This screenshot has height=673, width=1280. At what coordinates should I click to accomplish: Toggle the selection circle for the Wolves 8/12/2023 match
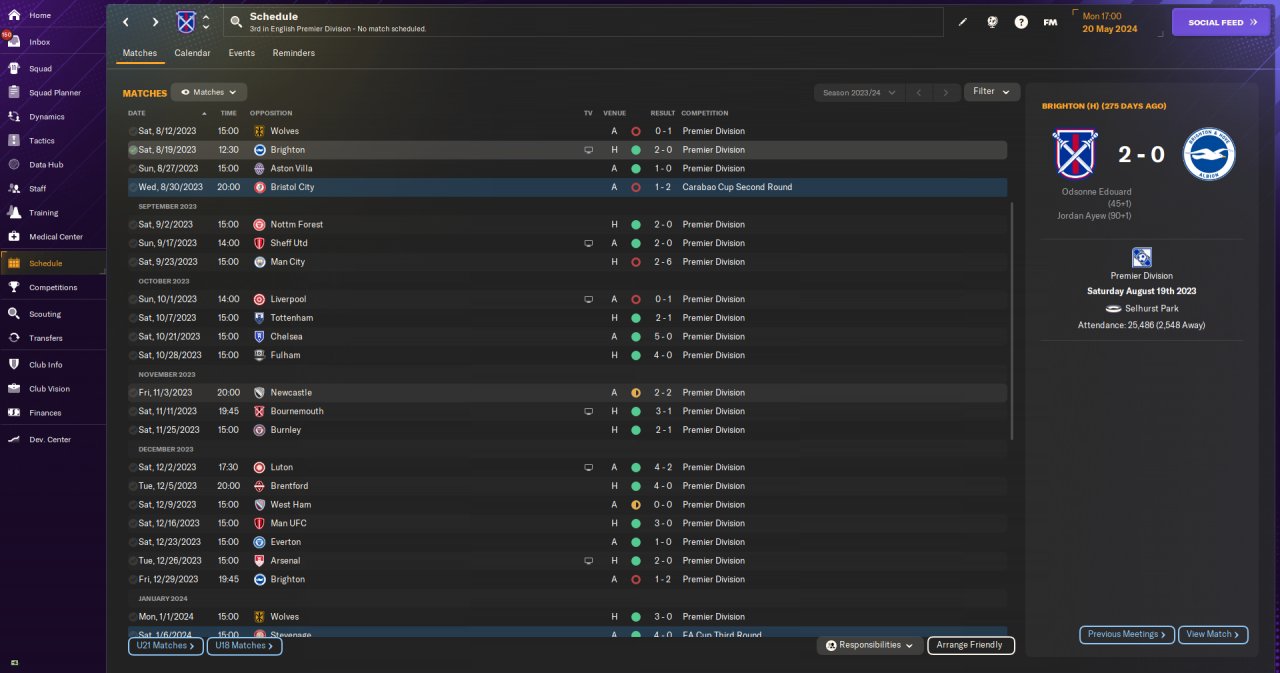(x=133, y=131)
